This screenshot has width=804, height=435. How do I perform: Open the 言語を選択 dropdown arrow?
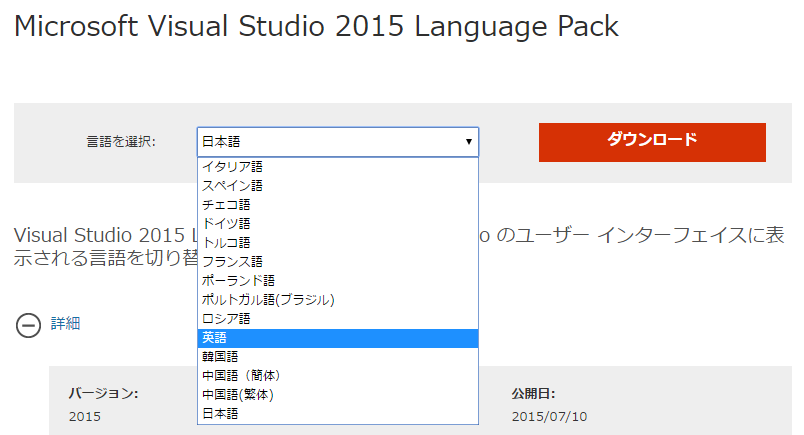pyautogui.click(x=468, y=142)
